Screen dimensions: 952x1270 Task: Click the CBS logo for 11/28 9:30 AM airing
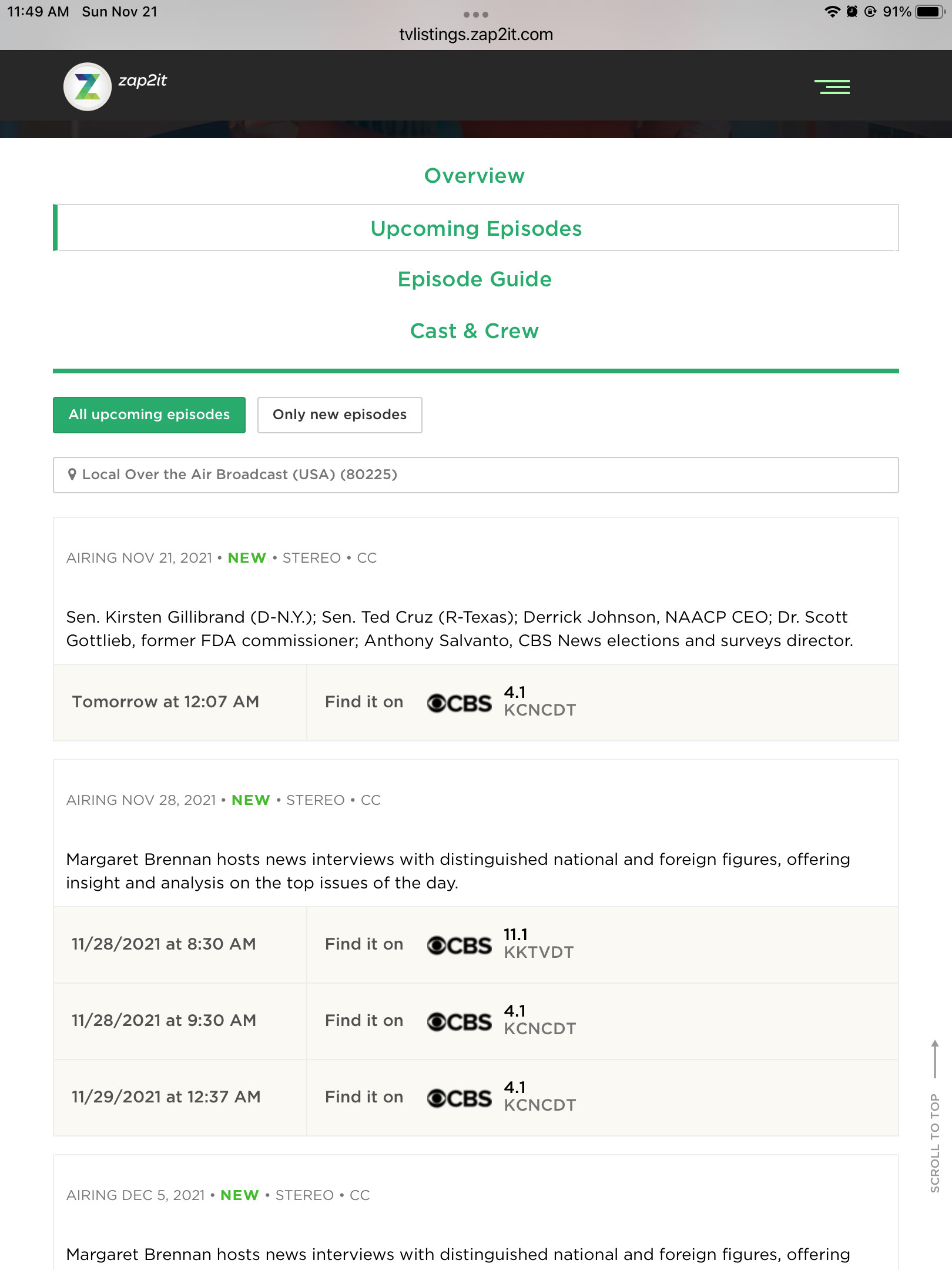(459, 1021)
